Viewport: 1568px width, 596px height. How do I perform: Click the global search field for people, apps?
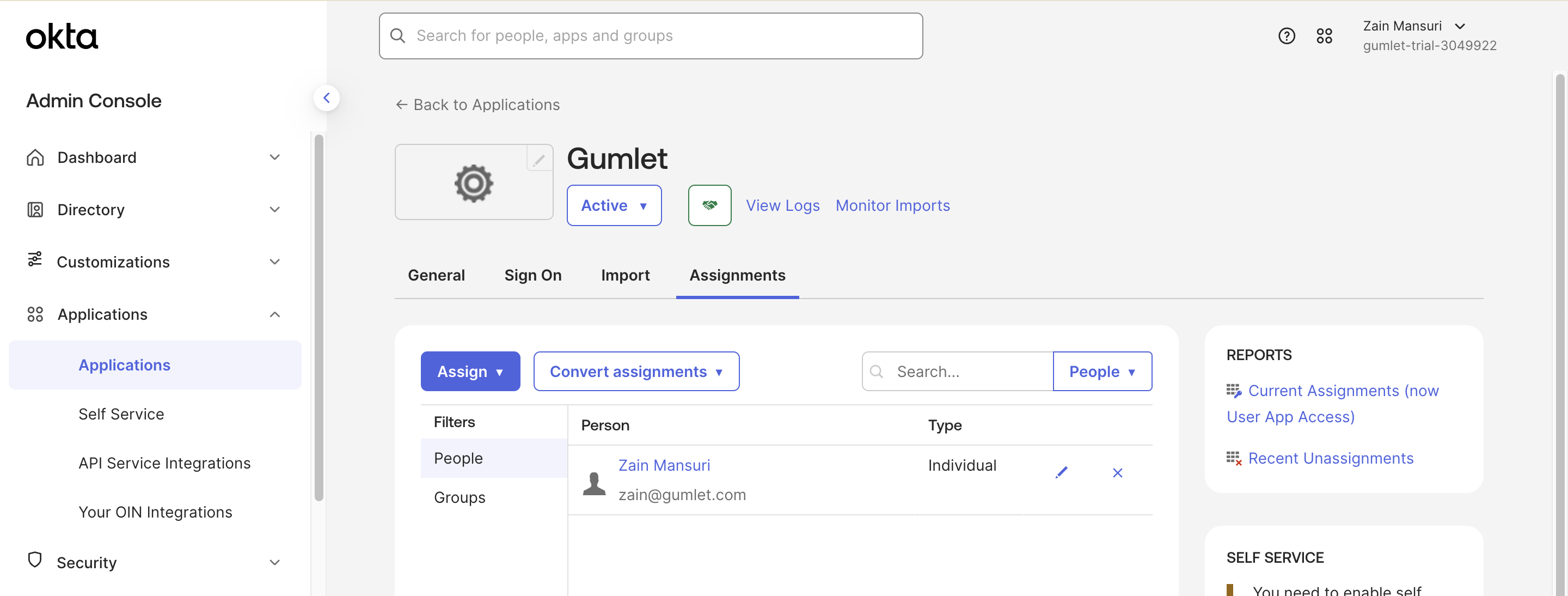651,36
